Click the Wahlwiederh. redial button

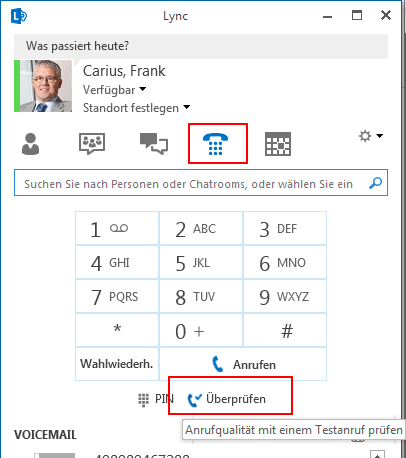[x=117, y=364]
